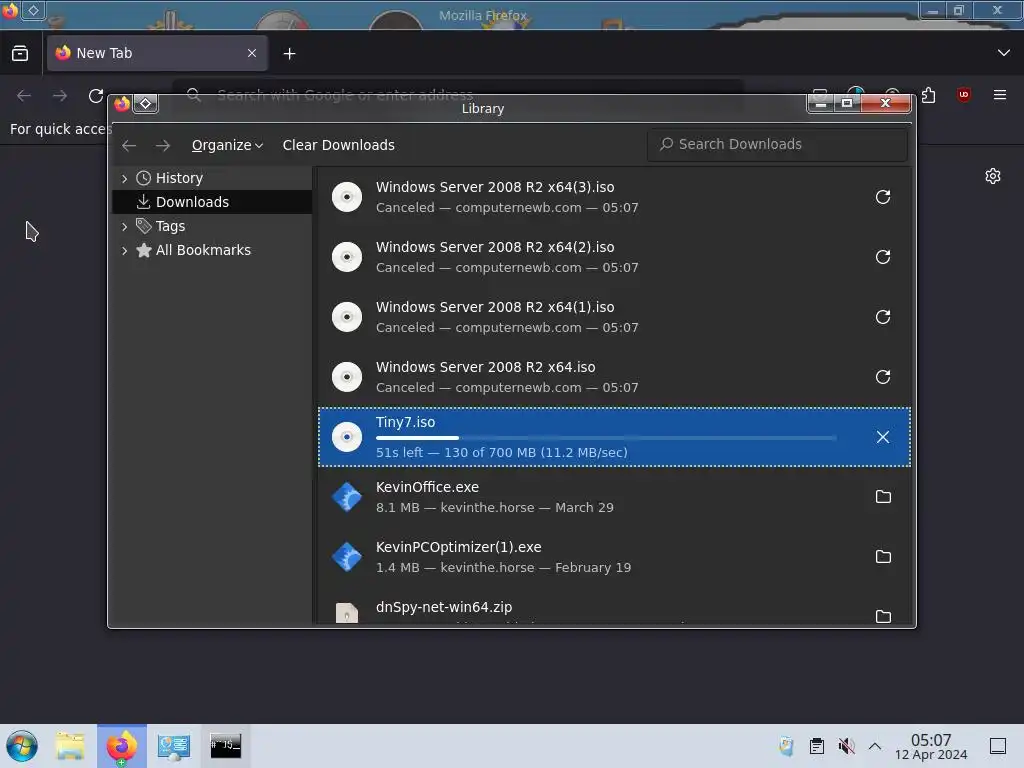The height and width of the screenshot is (768, 1024).
Task: Click Firefox taskbar button
Action: (122, 746)
